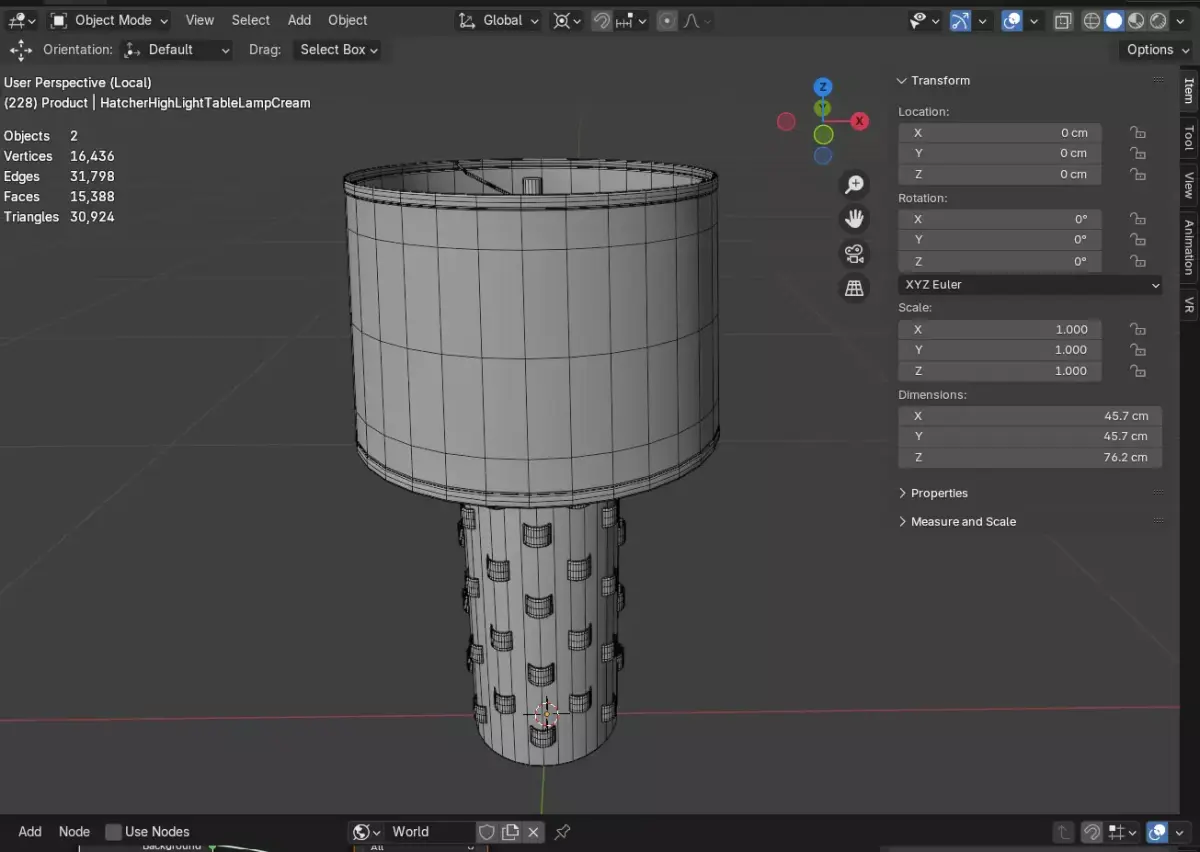Click the red X axis gizmo handle
Viewport: 1200px width, 852px height.
859,121
